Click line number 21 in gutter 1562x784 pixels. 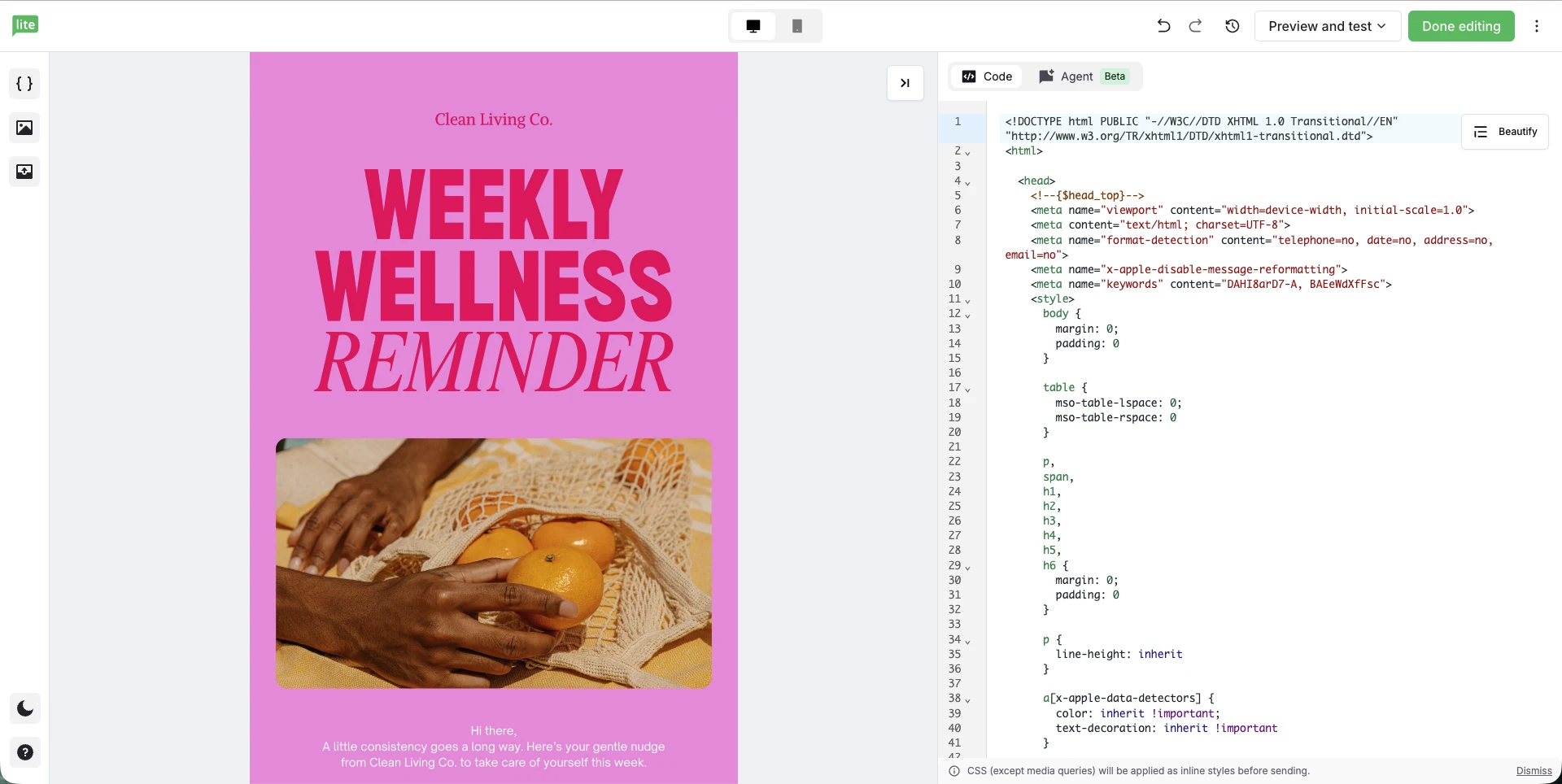[x=954, y=446]
